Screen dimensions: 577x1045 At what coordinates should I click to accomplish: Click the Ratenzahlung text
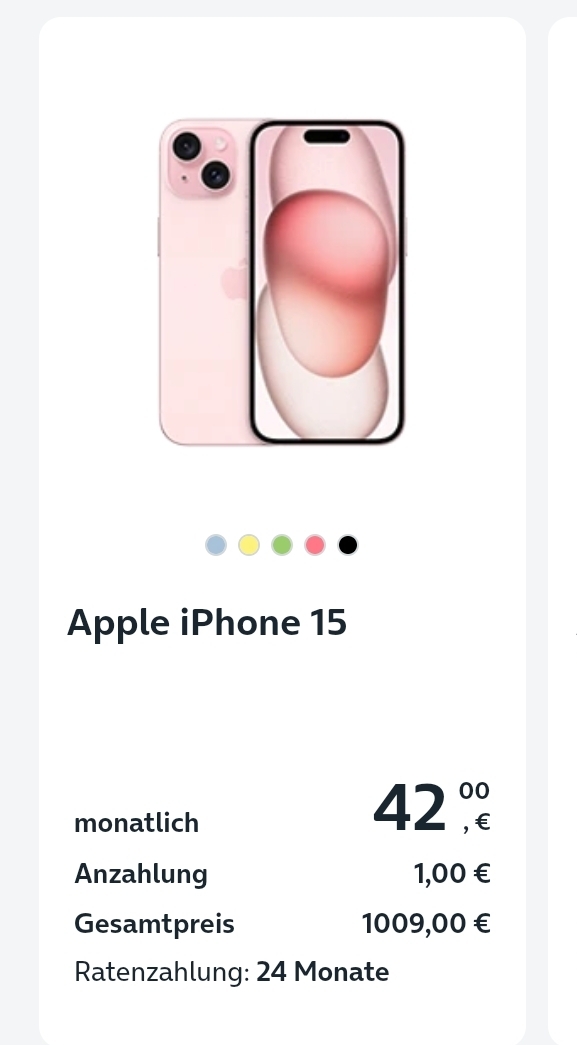click(x=162, y=972)
